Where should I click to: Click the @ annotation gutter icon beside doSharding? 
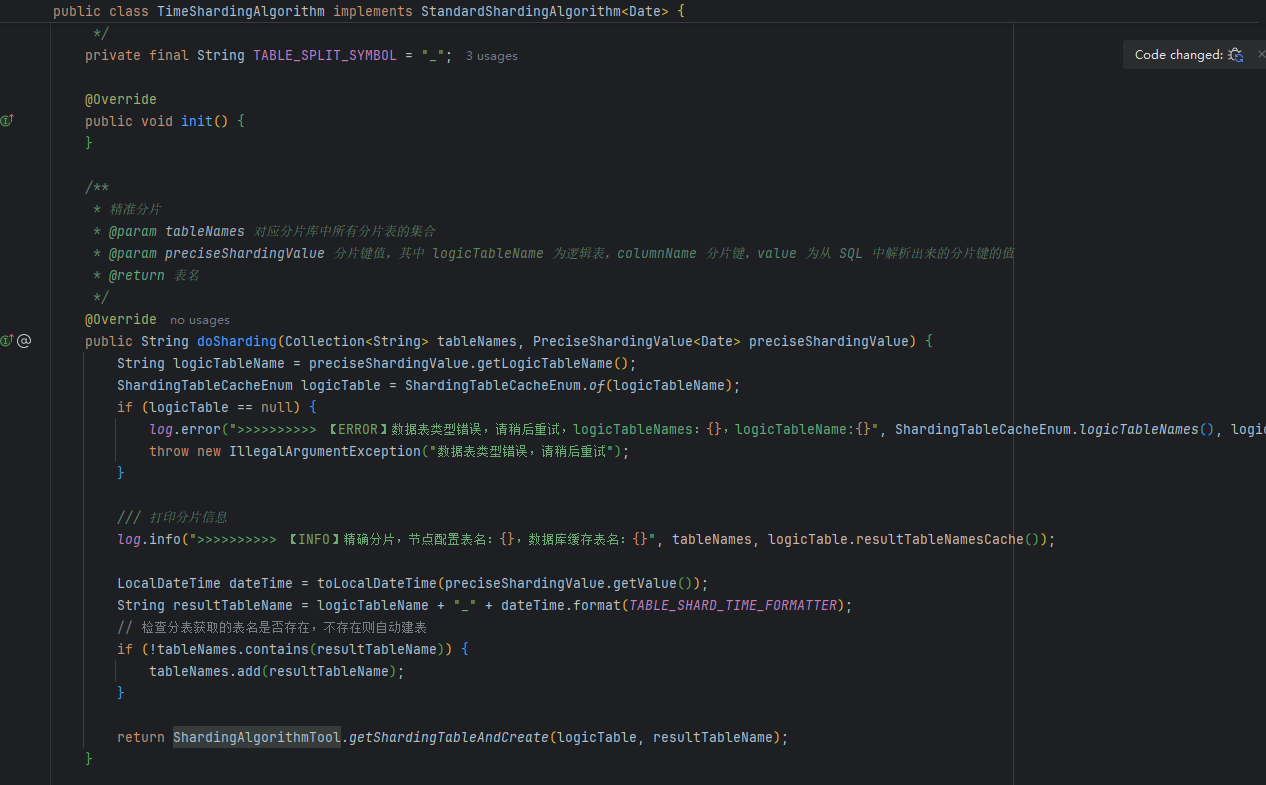(24, 341)
